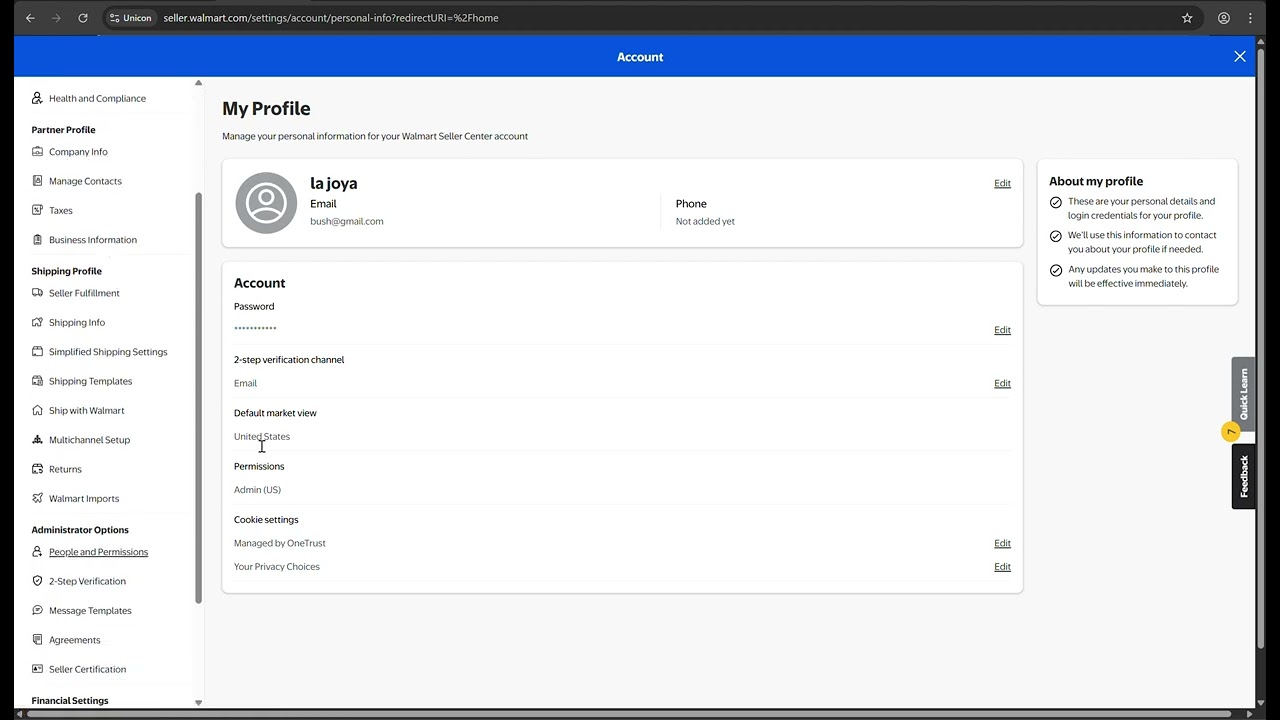
Task: Click the Seller Fulfillment truck icon
Action: (38, 293)
